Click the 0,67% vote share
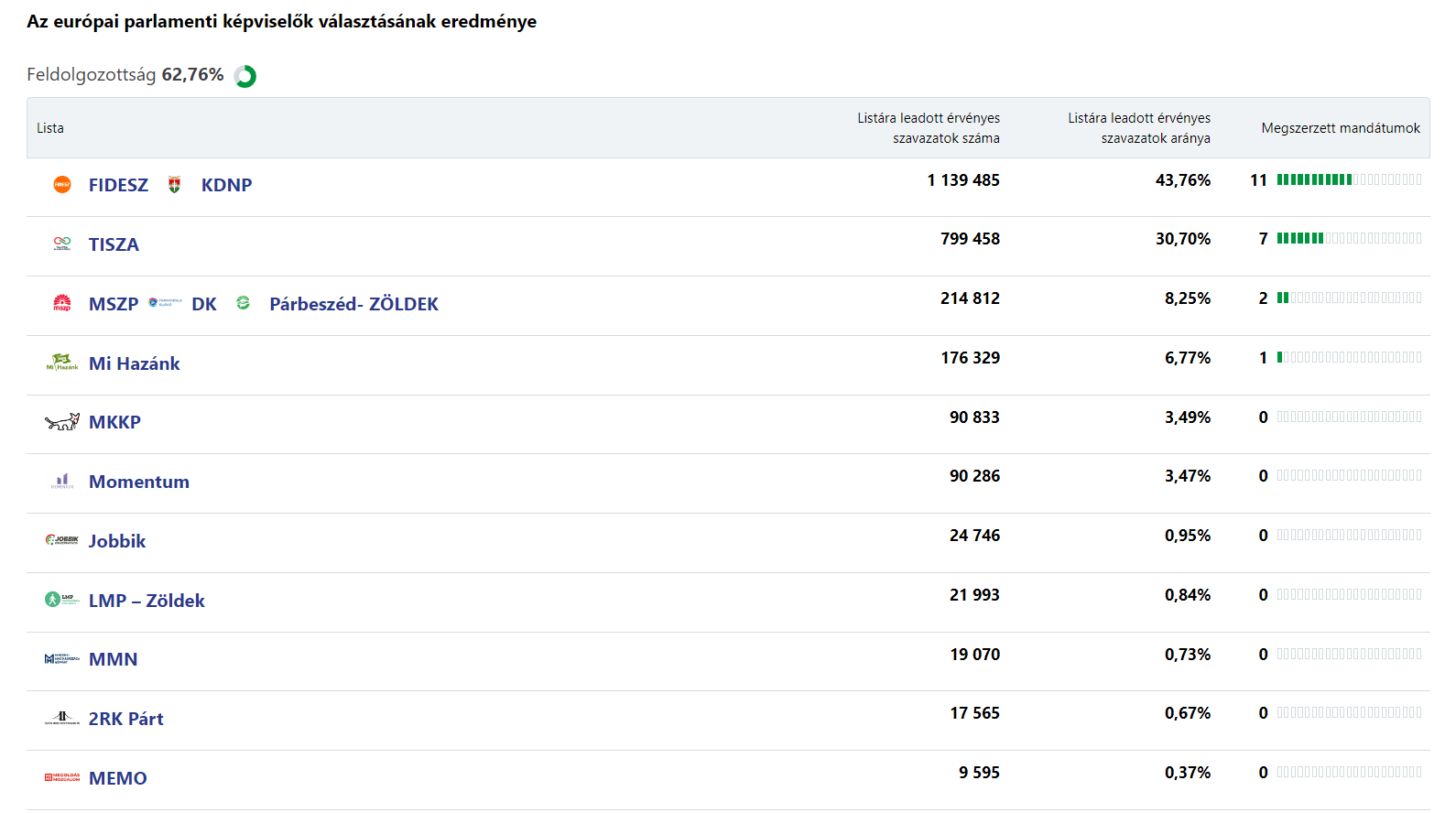Viewport: 1456px width, 813px height. (1188, 713)
